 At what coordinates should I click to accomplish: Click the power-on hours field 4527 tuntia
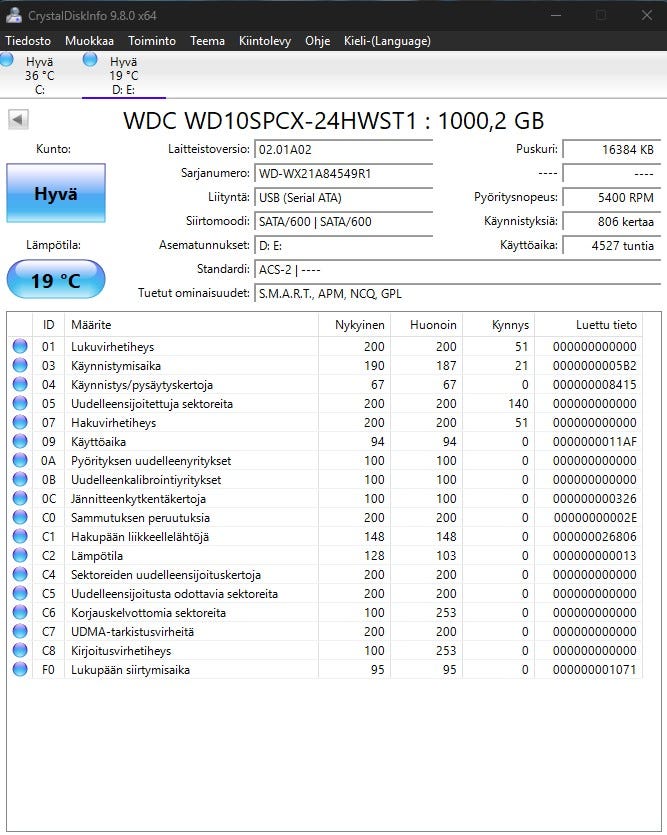coord(612,245)
